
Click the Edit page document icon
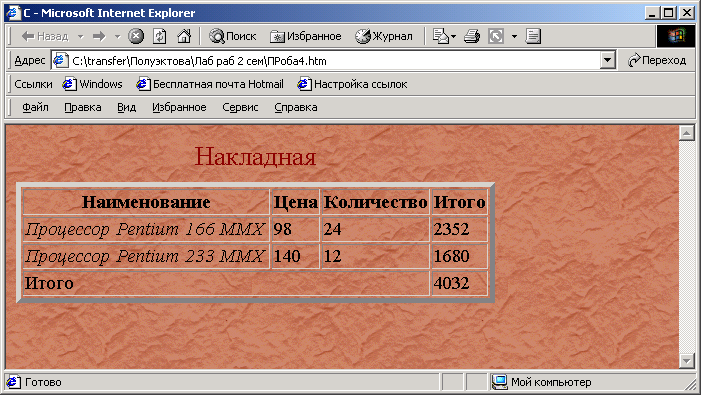(x=533, y=36)
